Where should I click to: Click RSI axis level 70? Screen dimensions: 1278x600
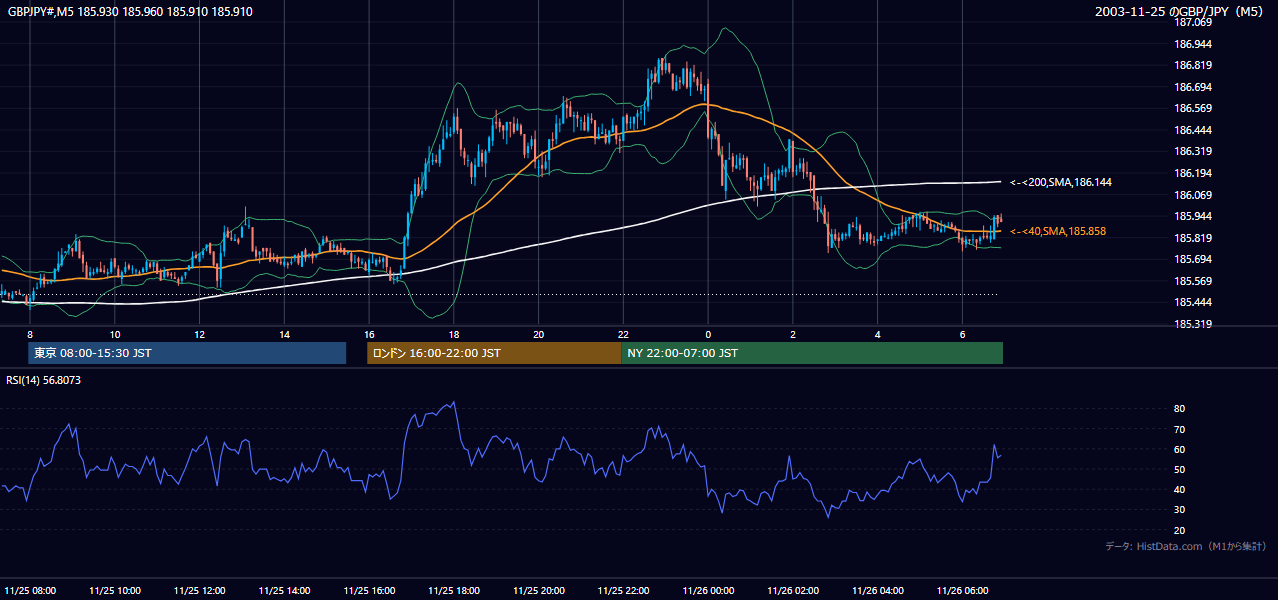coord(1180,429)
